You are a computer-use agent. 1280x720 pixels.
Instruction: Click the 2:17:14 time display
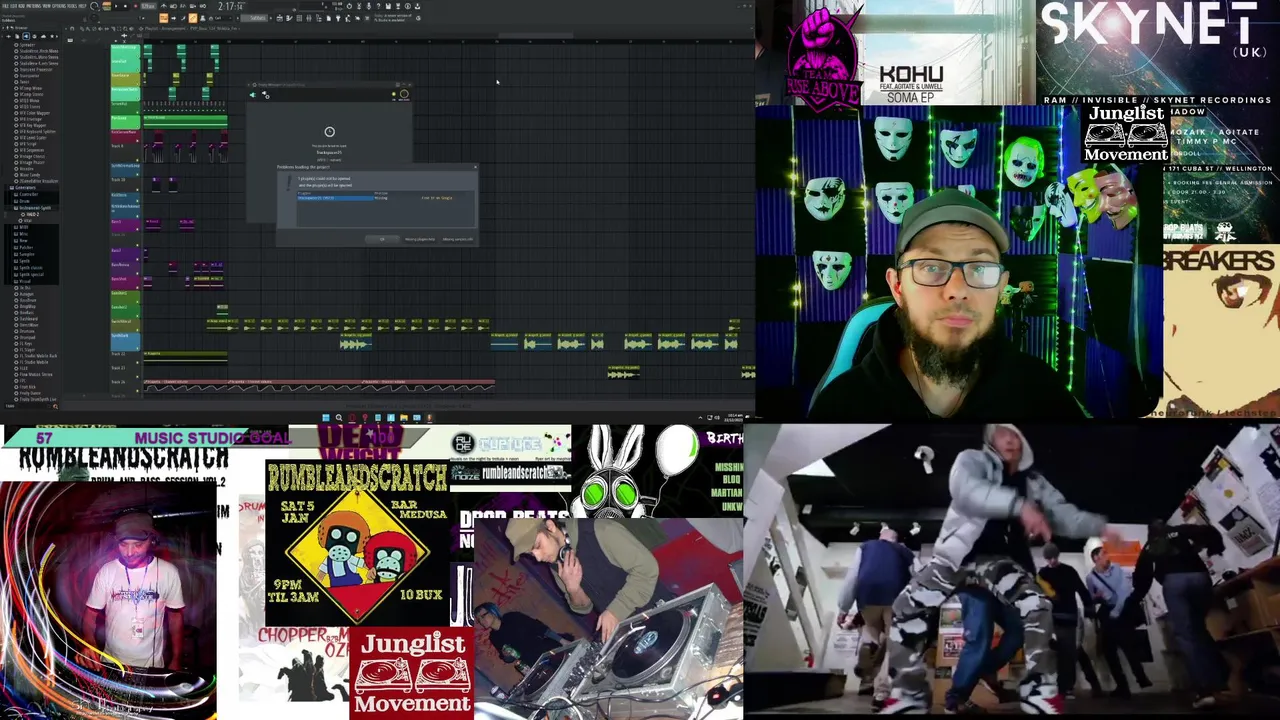click(231, 6)
